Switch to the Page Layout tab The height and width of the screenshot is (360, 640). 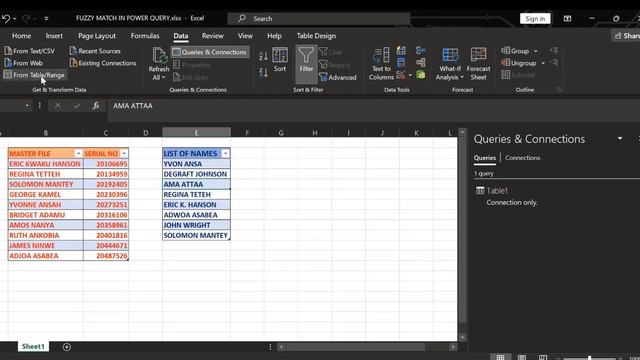coord(97,36)
